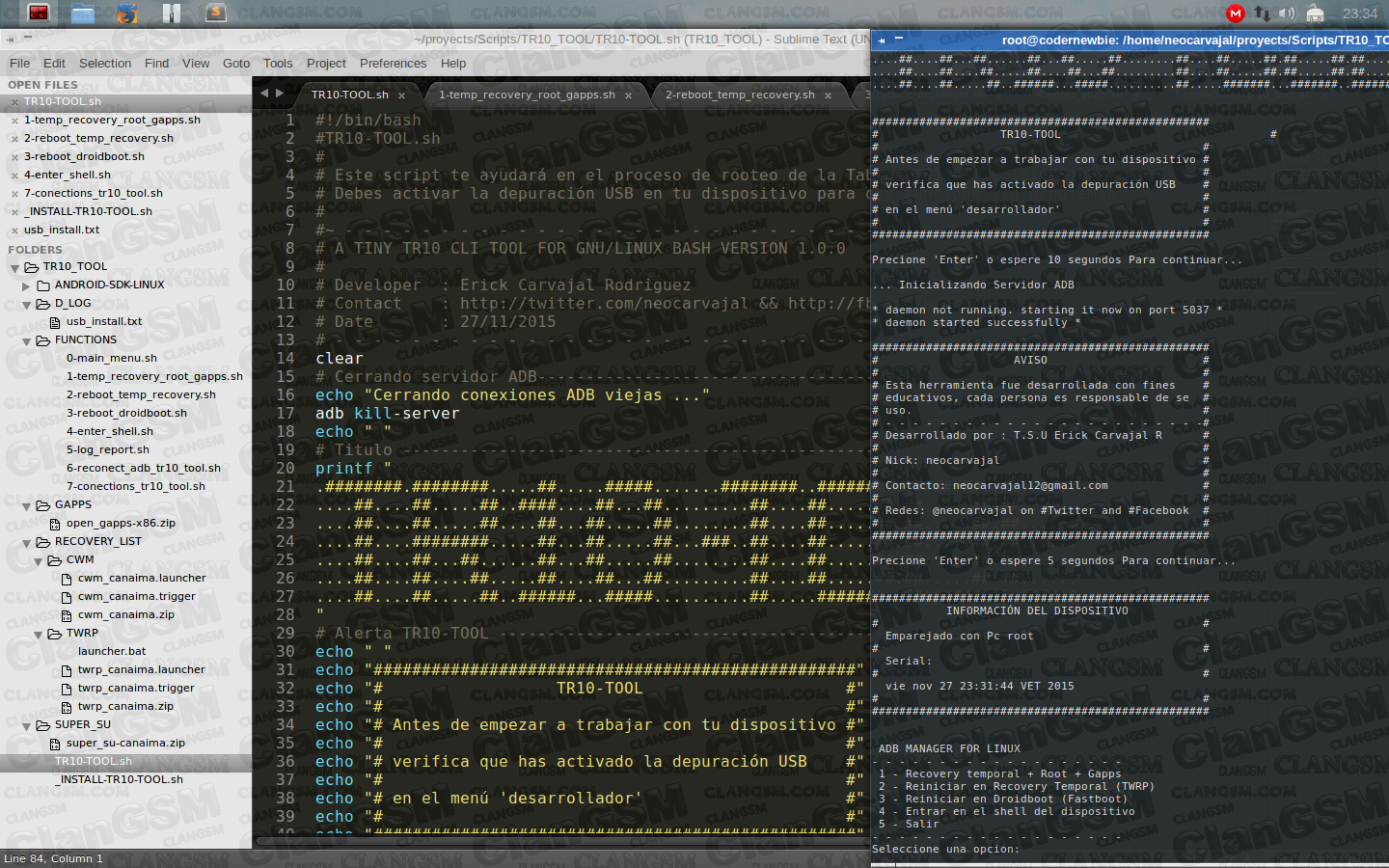Open the MEGA tray icon
Screen dimensions: 1389x868
[x=1236, y=14]
